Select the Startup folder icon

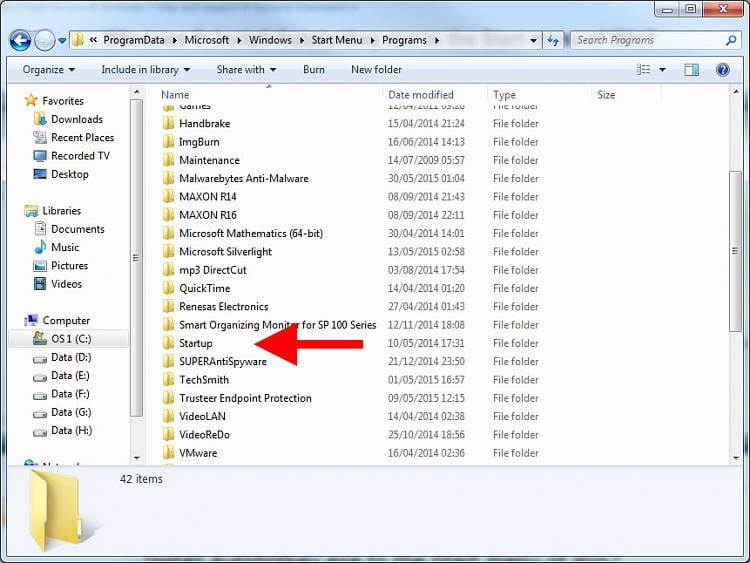click(168, 343)
